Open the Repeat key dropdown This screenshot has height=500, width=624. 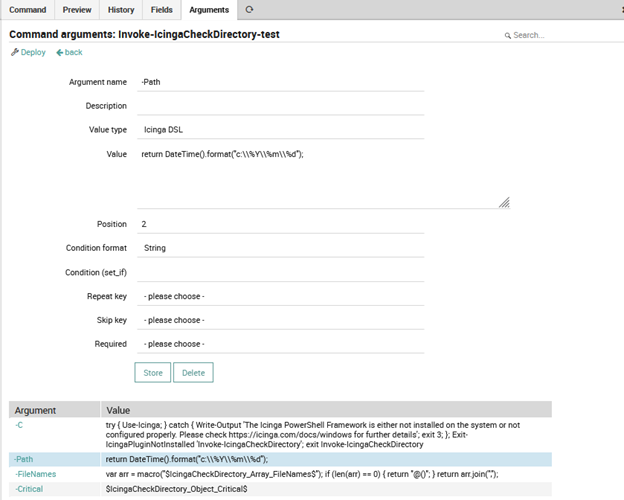(281, 297)
